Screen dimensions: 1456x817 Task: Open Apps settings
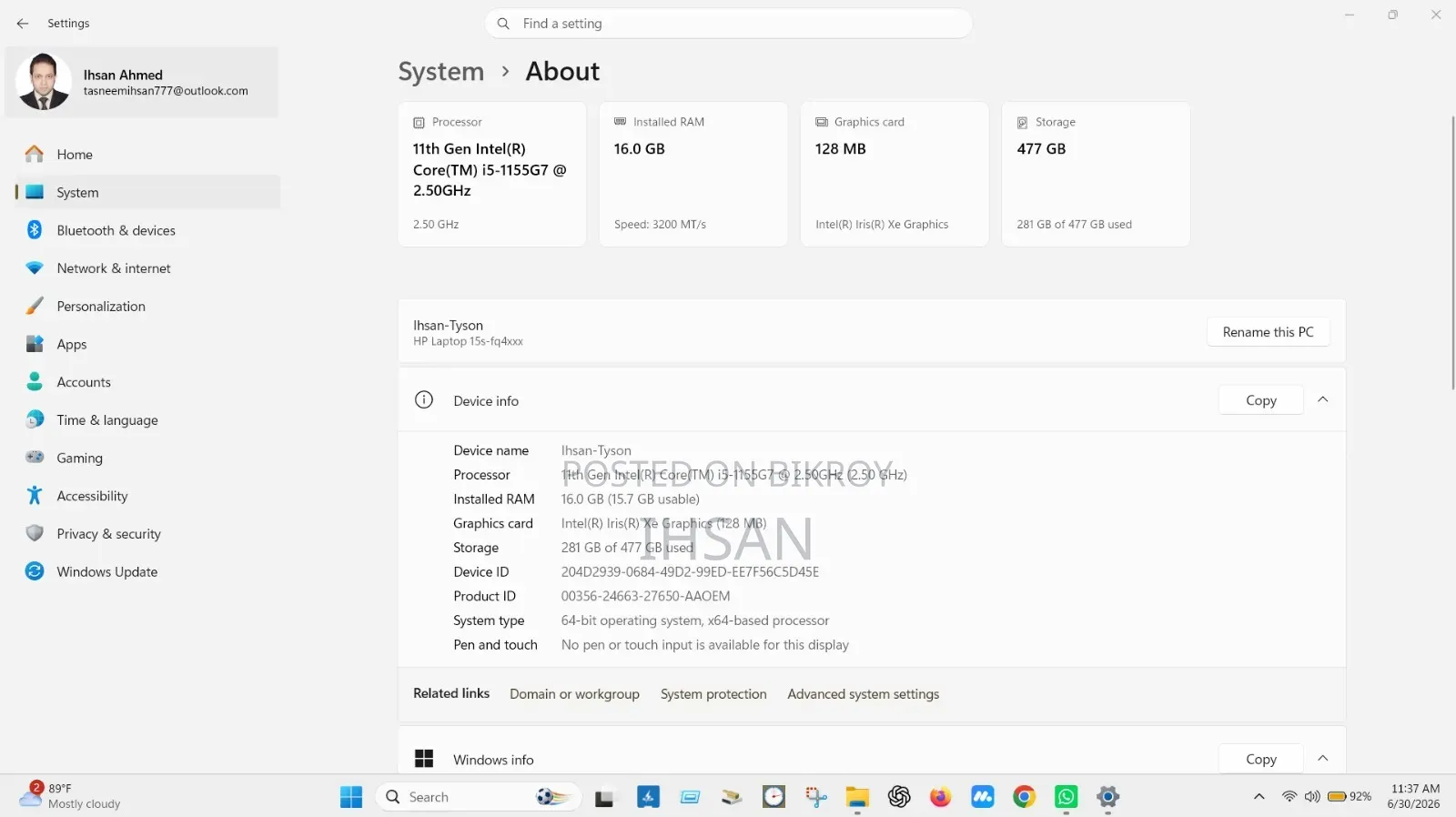coord(147,344)
